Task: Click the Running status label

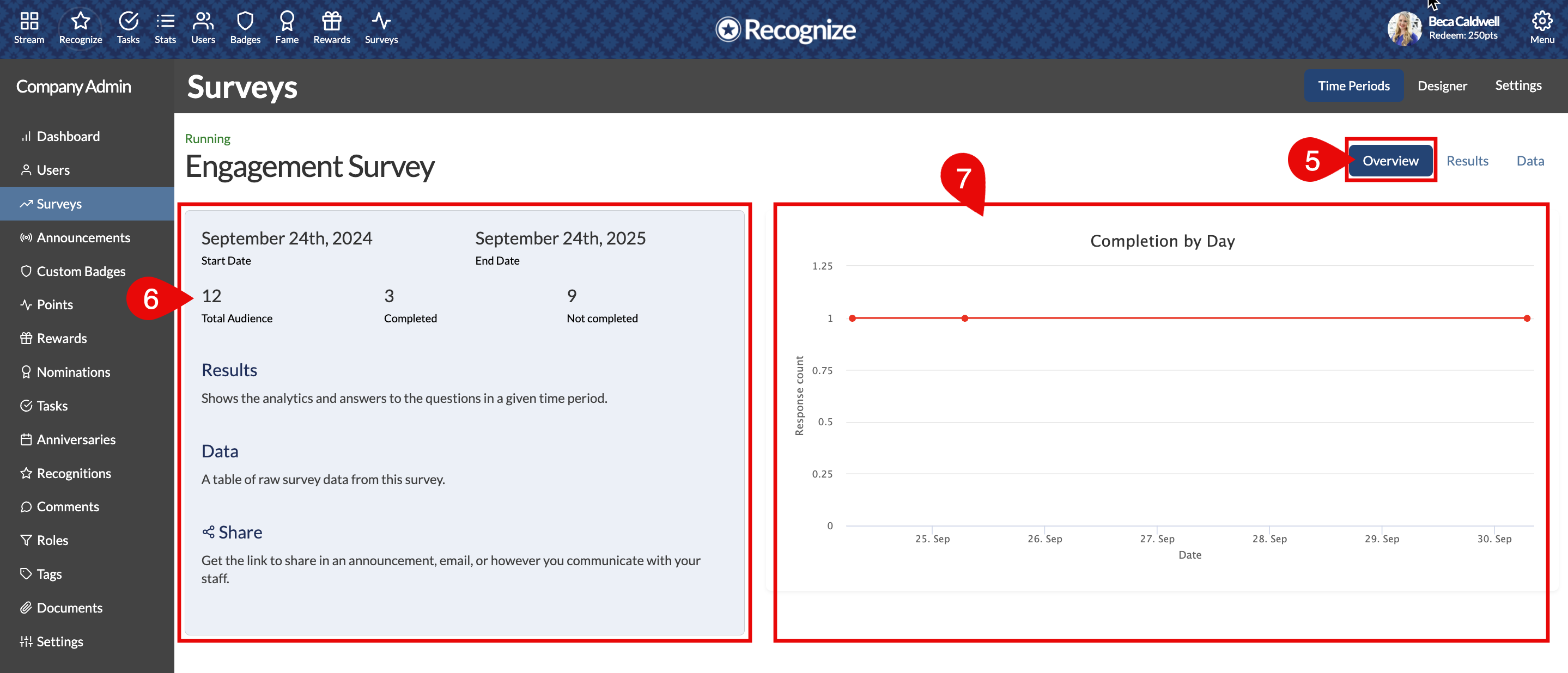Action: 208,139
